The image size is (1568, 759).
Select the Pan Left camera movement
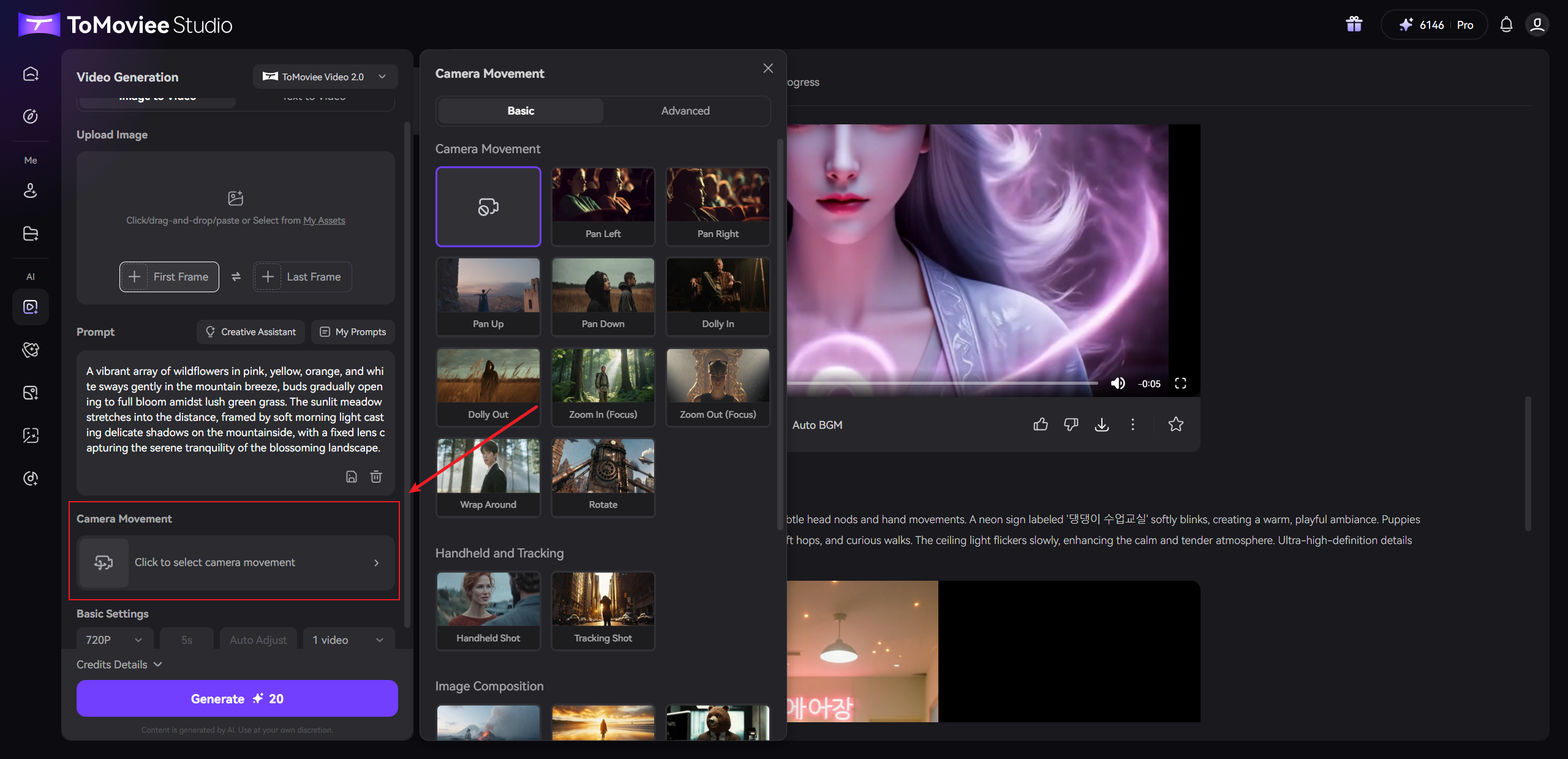point(603,206)
